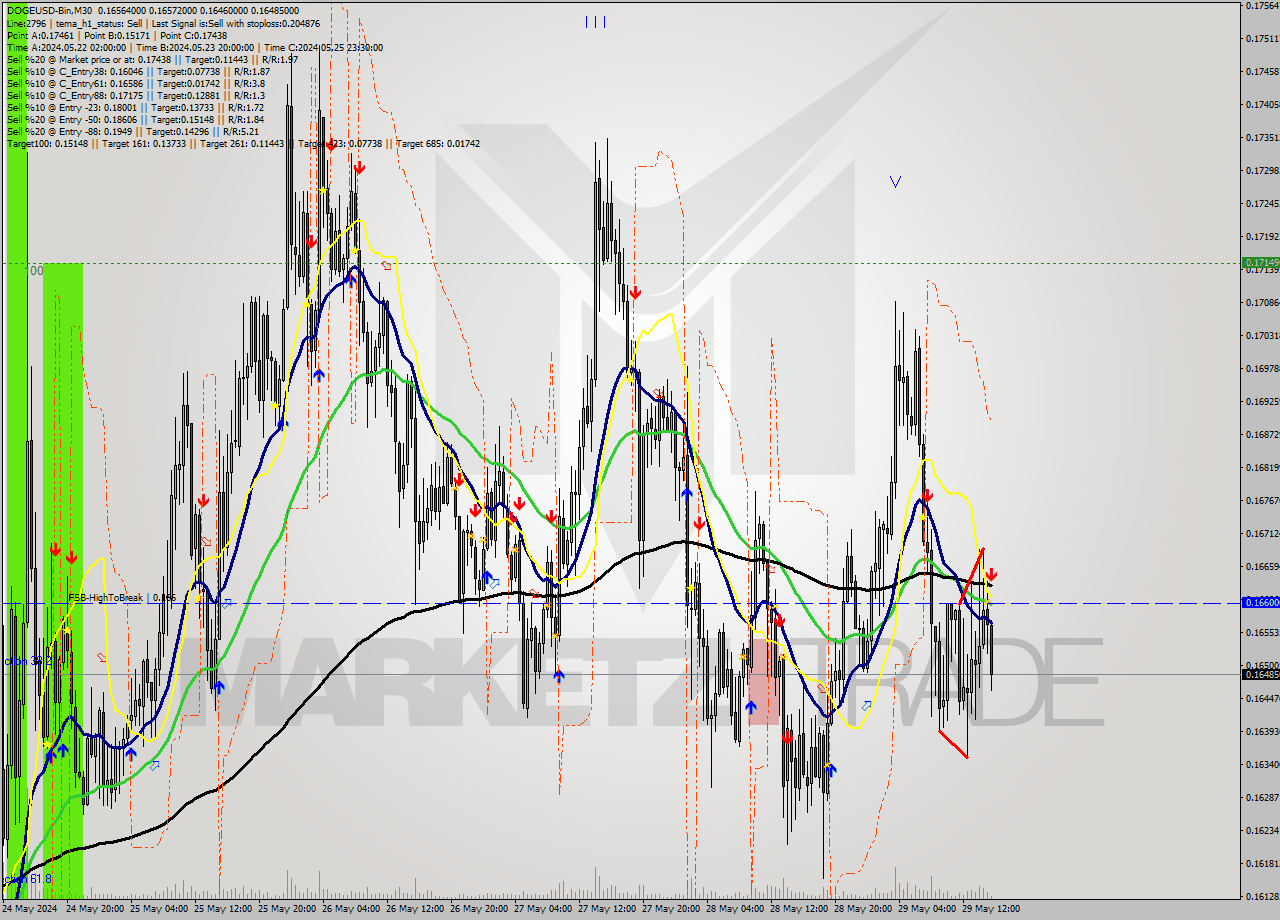Click the 0.17351 price axis label
Screen dimensions: 1280x920
1262,137
